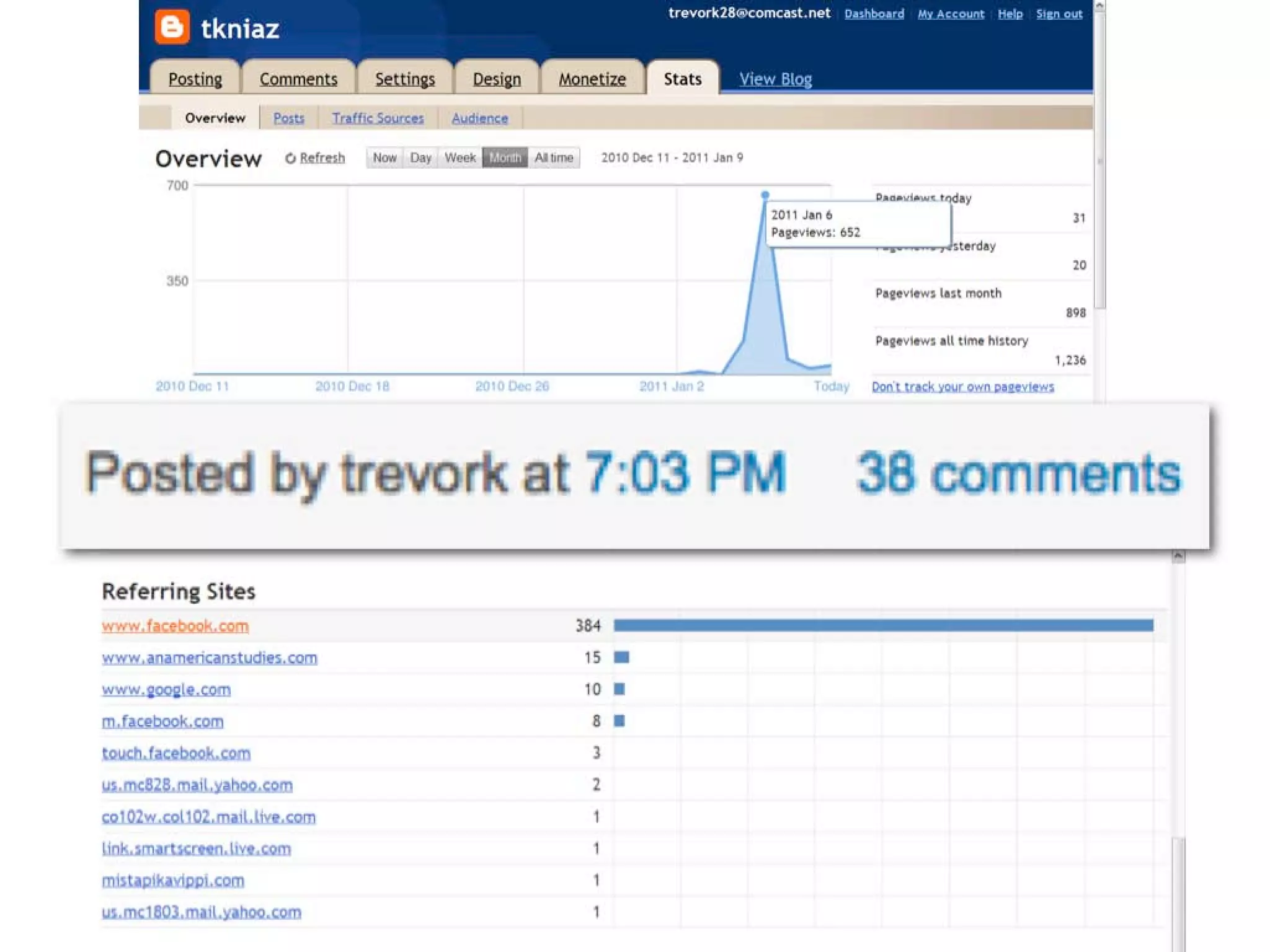This screenshot has height=952, width=1270.
Task: Go to the Audience sub-tab
Action: tap(479, 118)
